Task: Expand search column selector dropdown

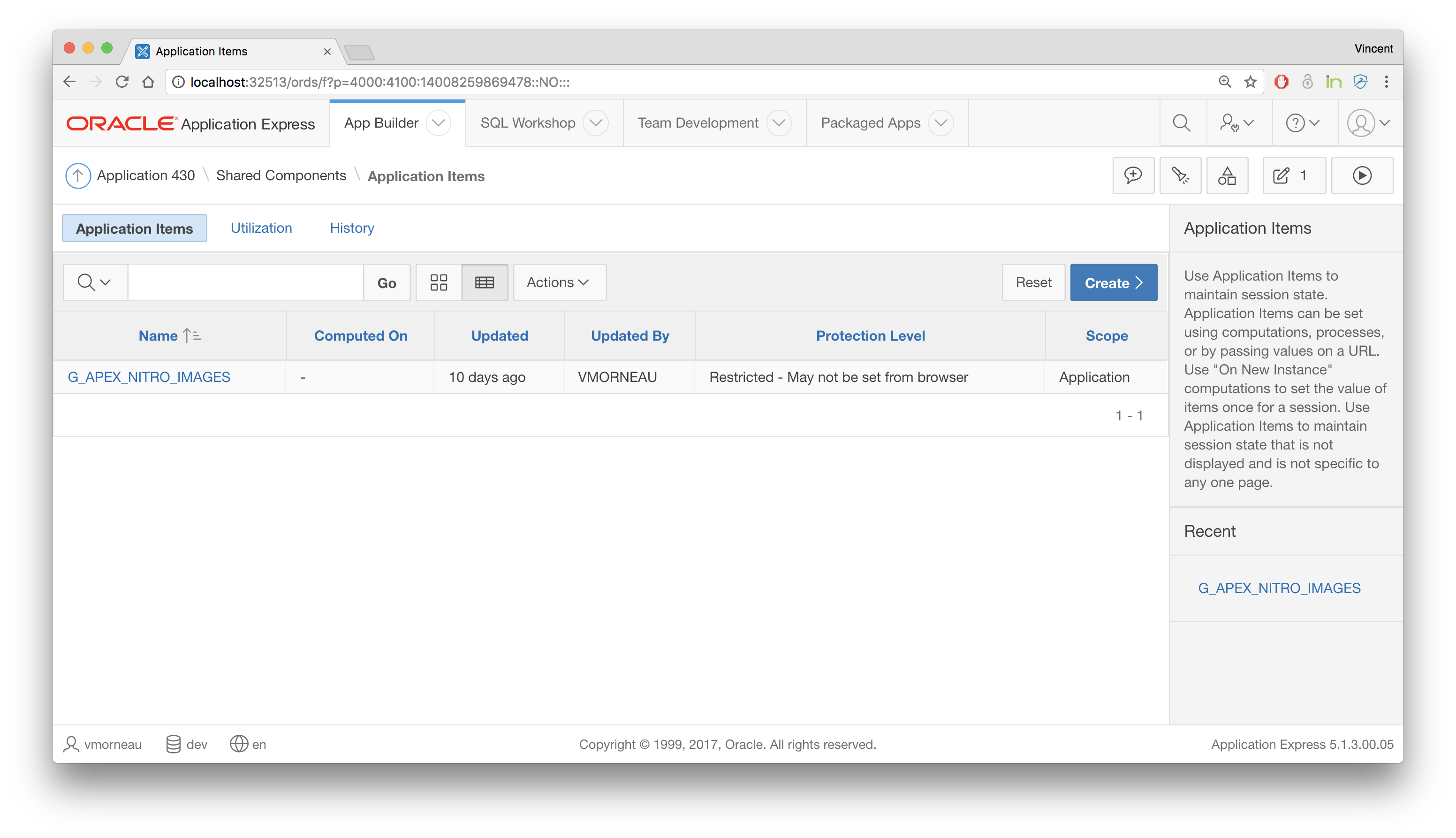Action: click(95, 282)
